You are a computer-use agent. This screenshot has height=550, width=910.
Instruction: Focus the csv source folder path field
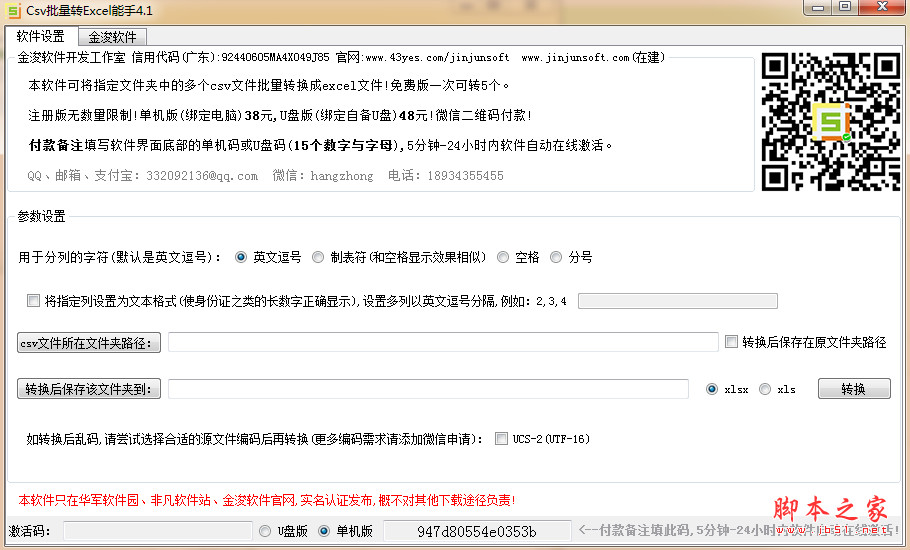(443, 342)
